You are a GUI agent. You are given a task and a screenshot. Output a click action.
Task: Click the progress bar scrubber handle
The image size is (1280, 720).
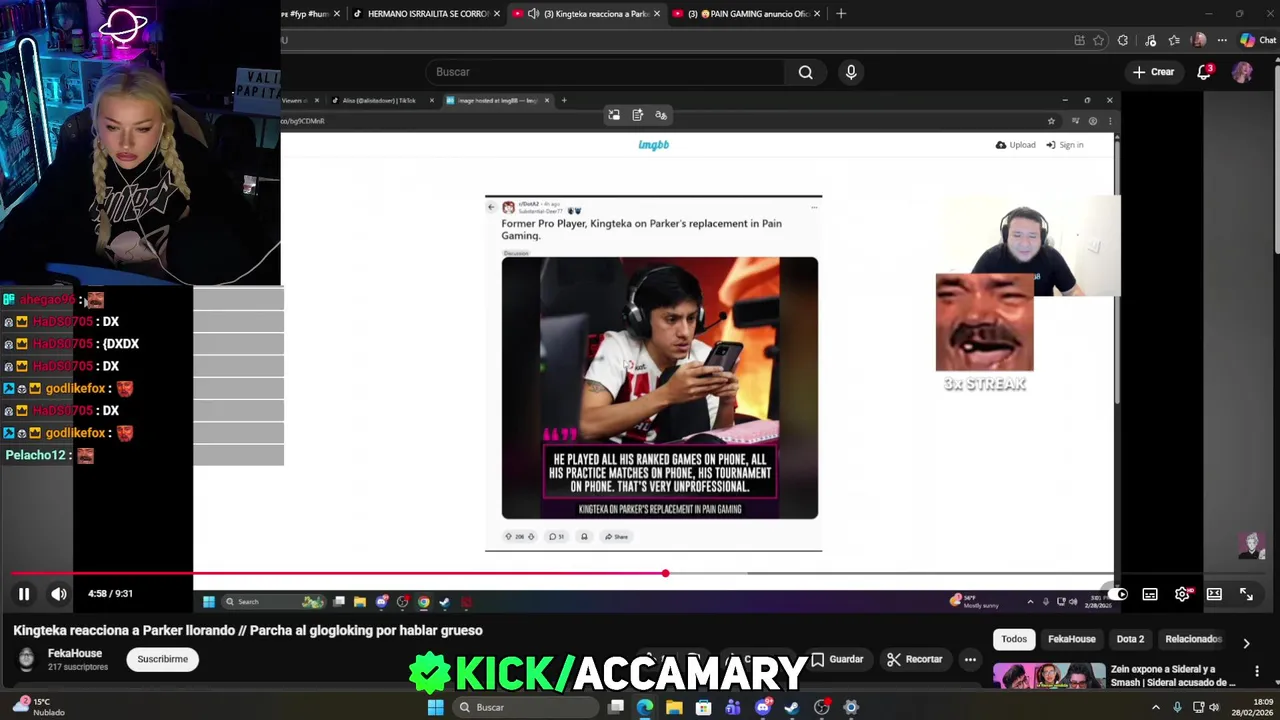pos(665,574)
